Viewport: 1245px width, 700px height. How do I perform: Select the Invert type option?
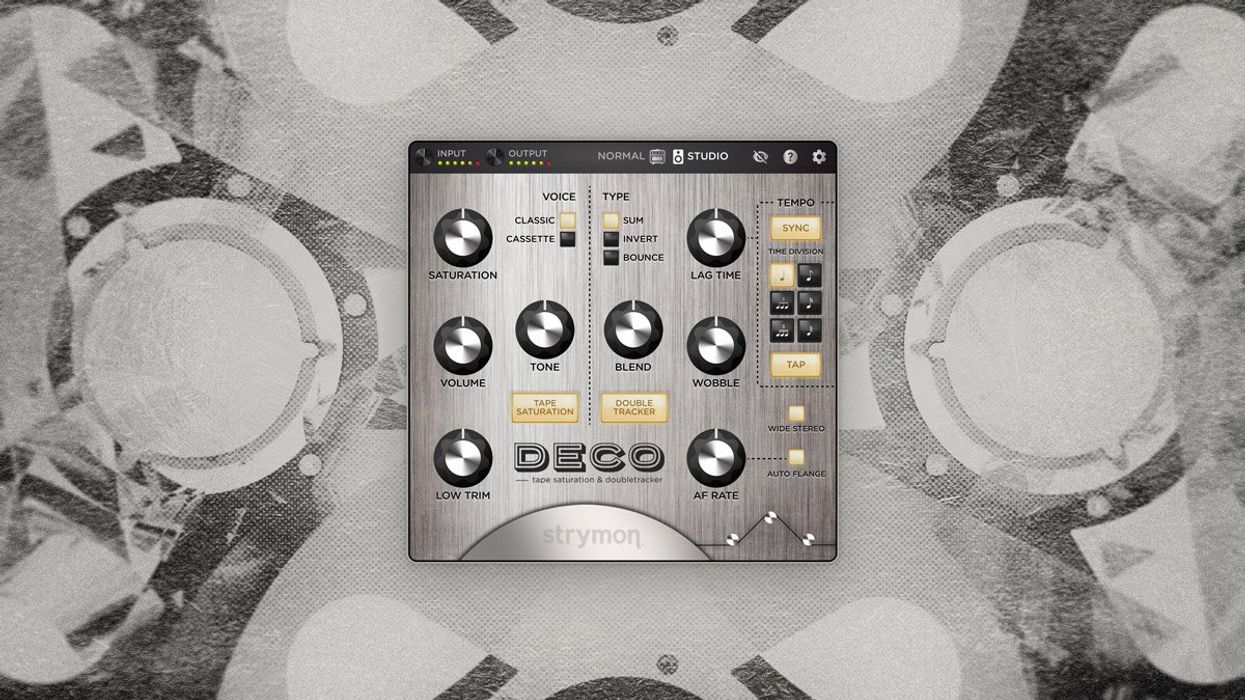point(612,238)
